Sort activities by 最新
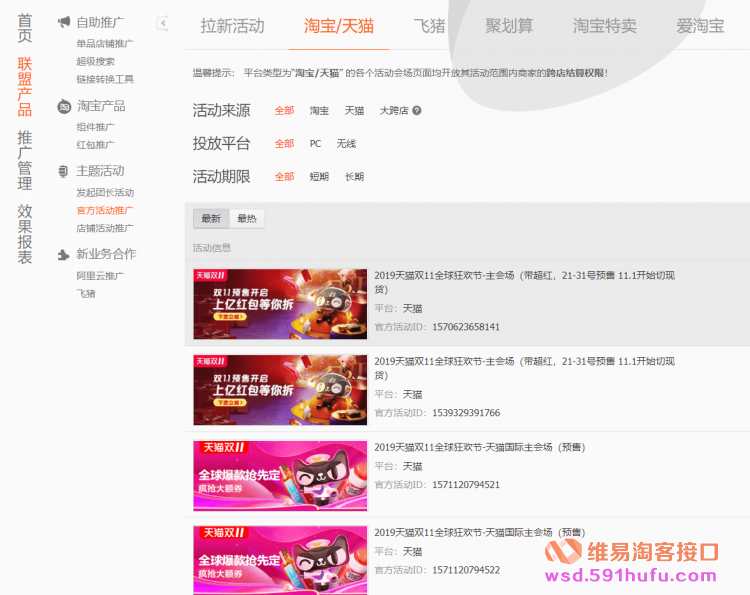The image size is (750, 595). pyautogui.click(x=211, y=219)
